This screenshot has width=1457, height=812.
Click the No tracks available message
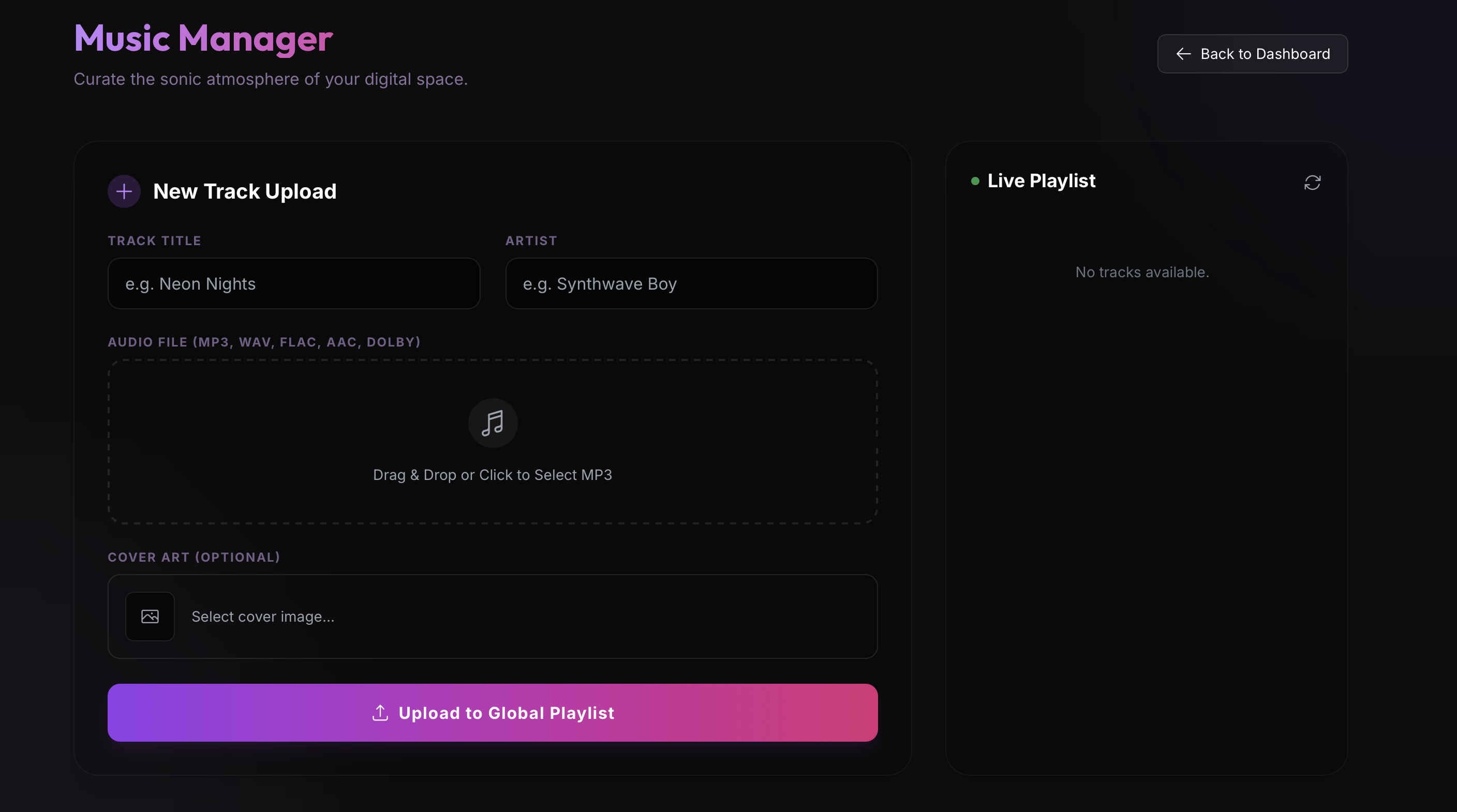(x=1142, y=272)
